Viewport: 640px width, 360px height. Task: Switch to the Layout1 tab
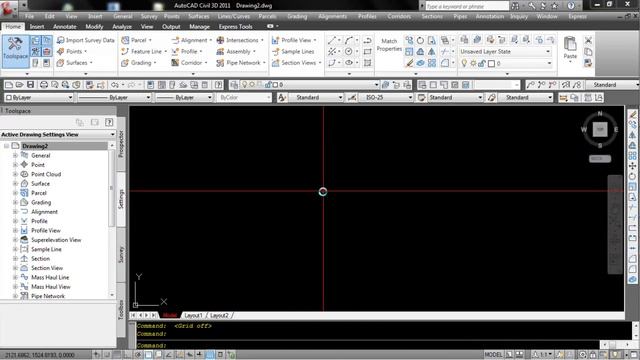pos(193,316)
